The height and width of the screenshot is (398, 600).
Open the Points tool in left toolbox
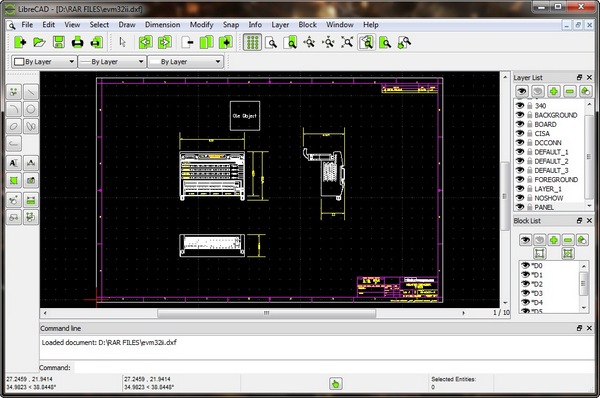tap(14, 92)
